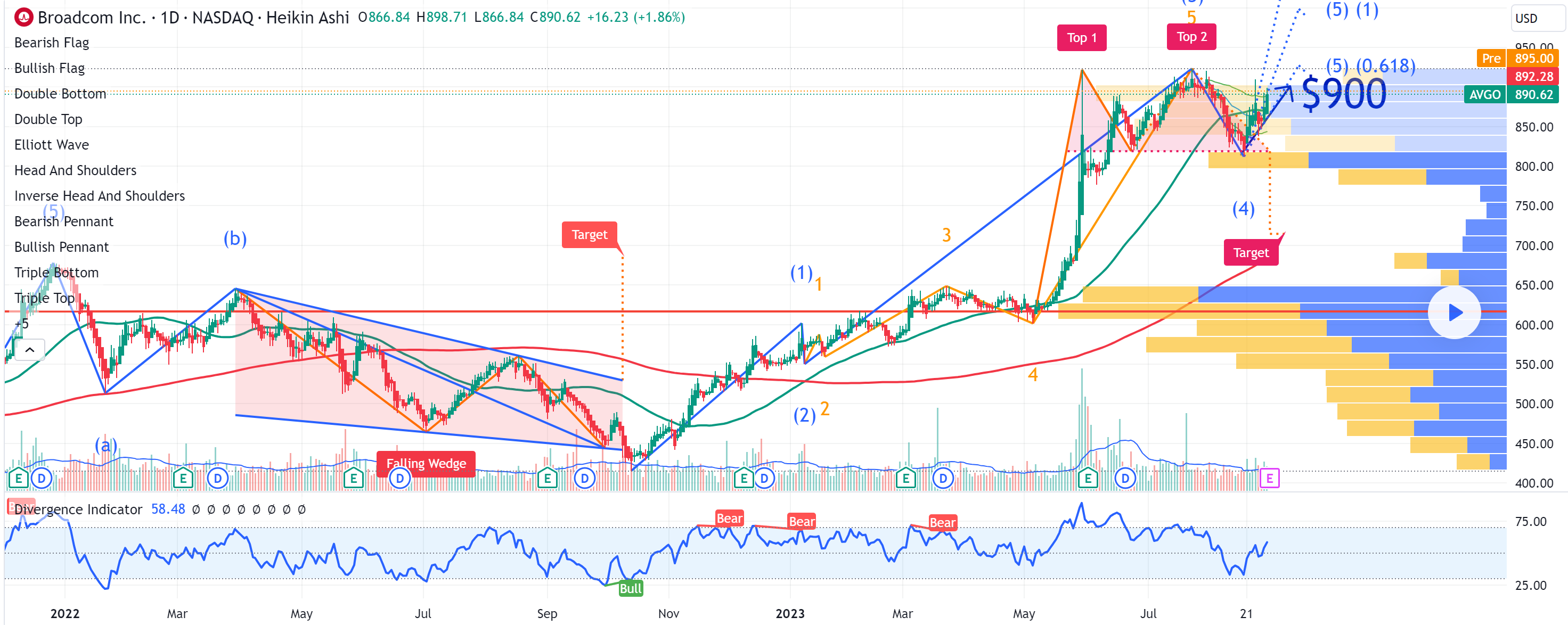The width and height of the screenshot is (1568, 625).
Task: Click the green Bull divergence label
Action: (x=630, y=588)
